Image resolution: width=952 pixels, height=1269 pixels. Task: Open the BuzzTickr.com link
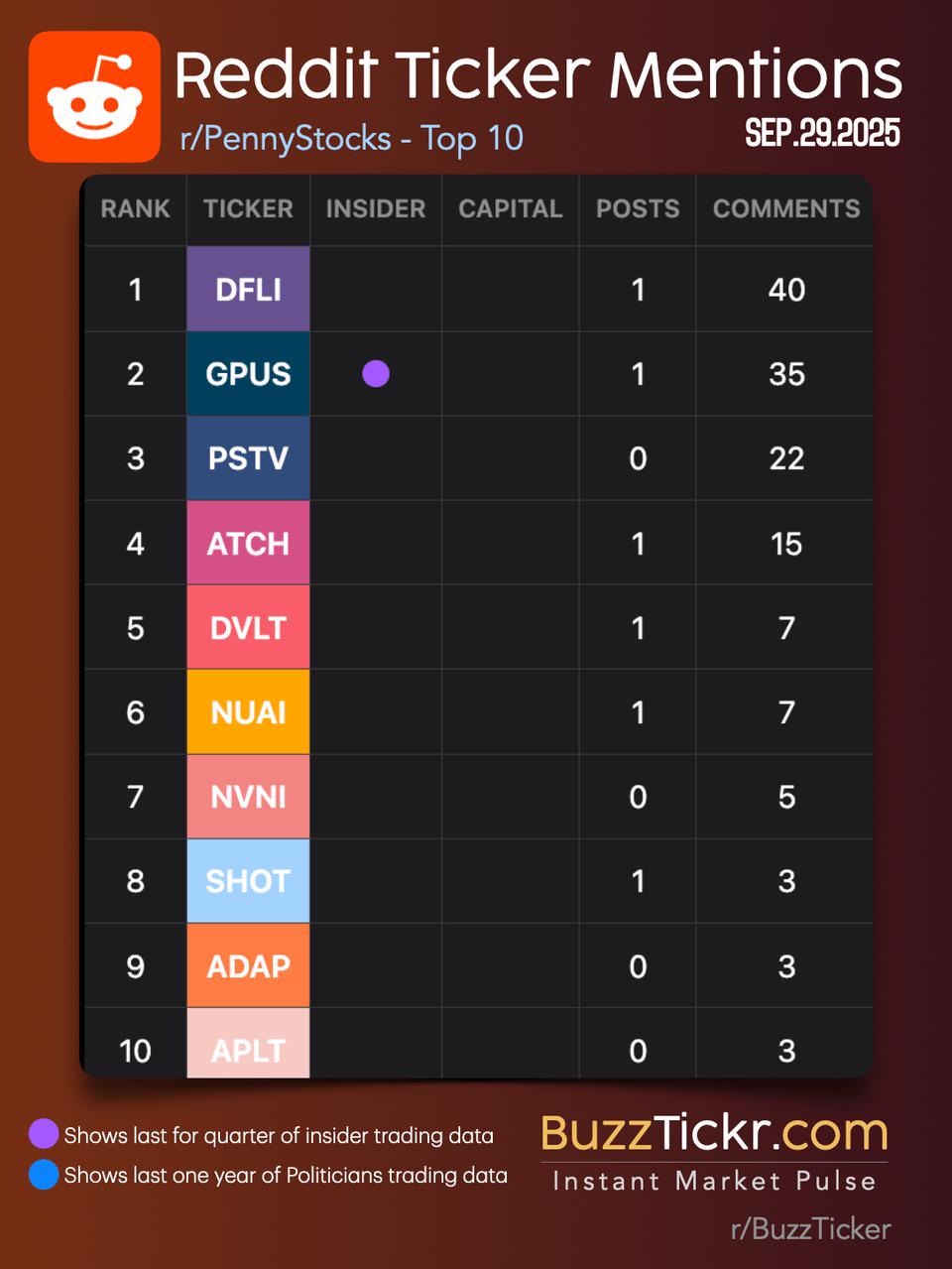click(x=714, y=1133)
